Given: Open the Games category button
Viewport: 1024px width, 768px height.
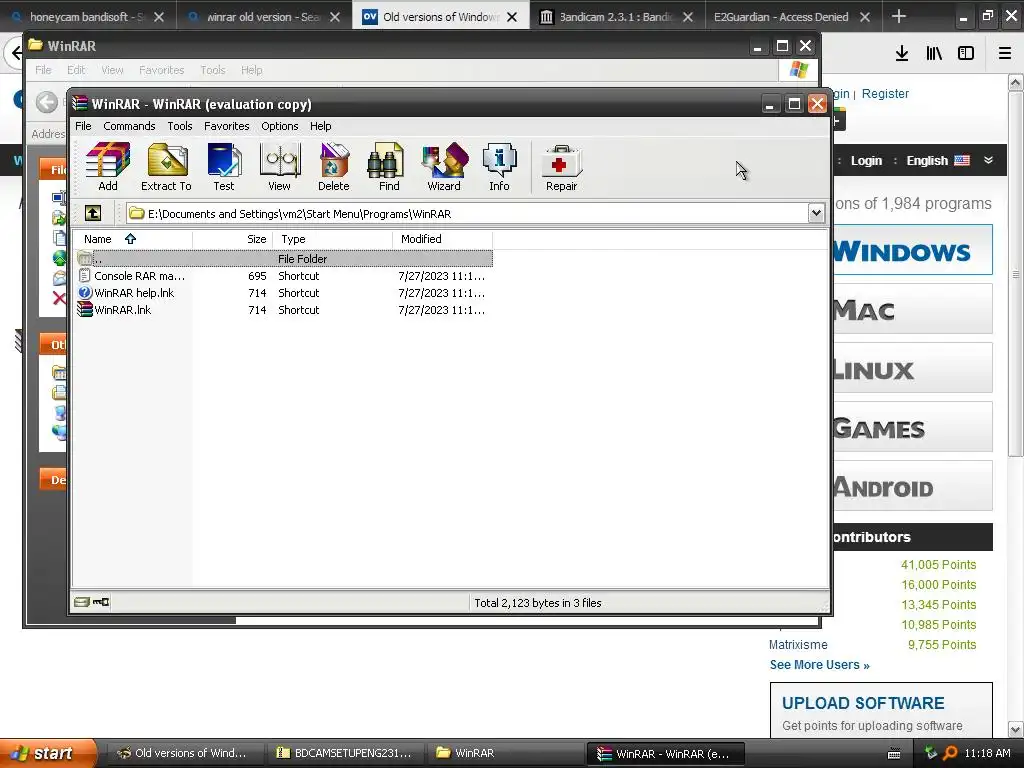Looking at the screenshot, I should click(x=912, y=427).
